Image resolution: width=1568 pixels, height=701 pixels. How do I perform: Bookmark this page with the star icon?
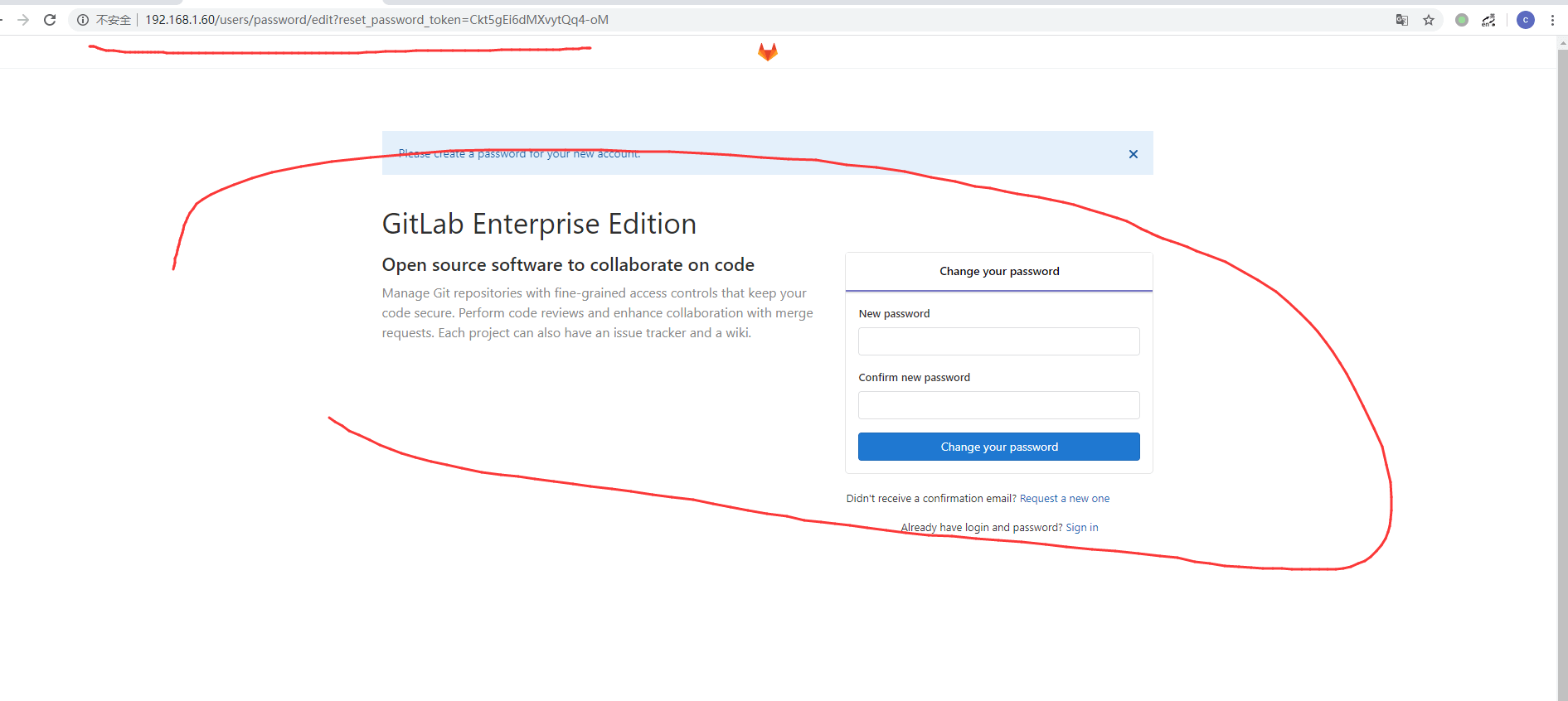click(x=1429, y=20)
